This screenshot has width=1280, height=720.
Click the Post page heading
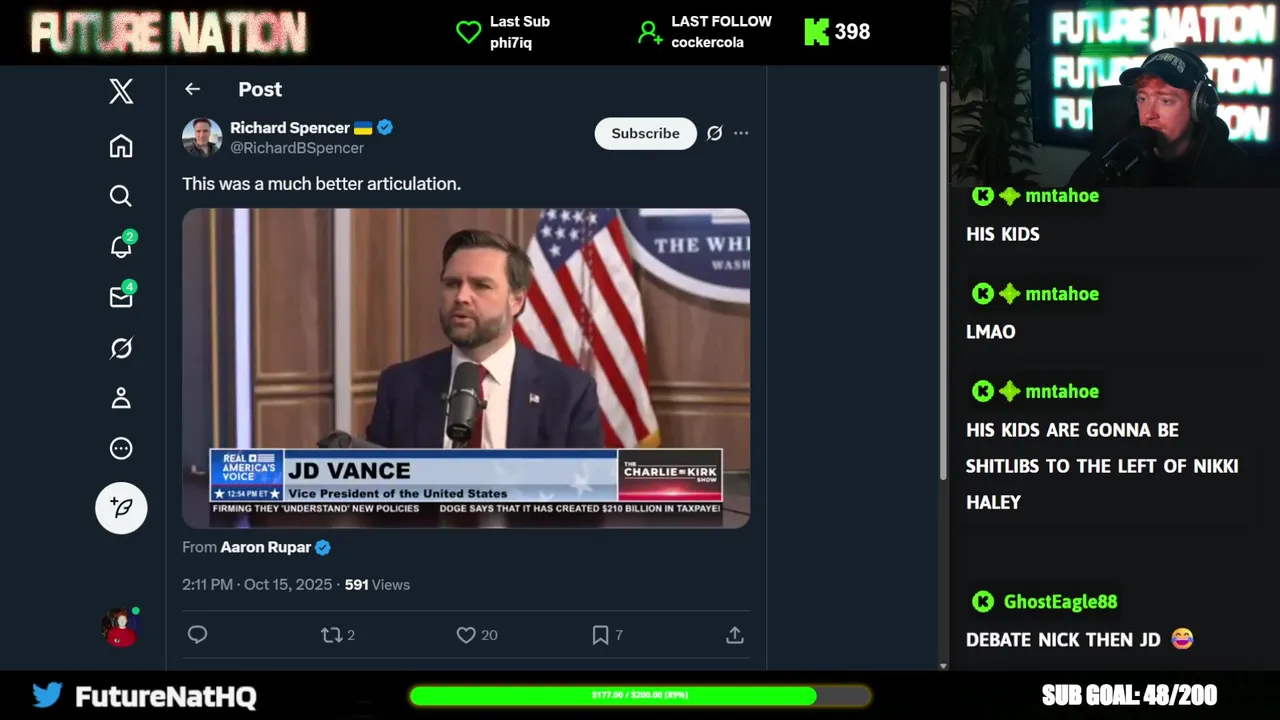(x=260, y=89)
